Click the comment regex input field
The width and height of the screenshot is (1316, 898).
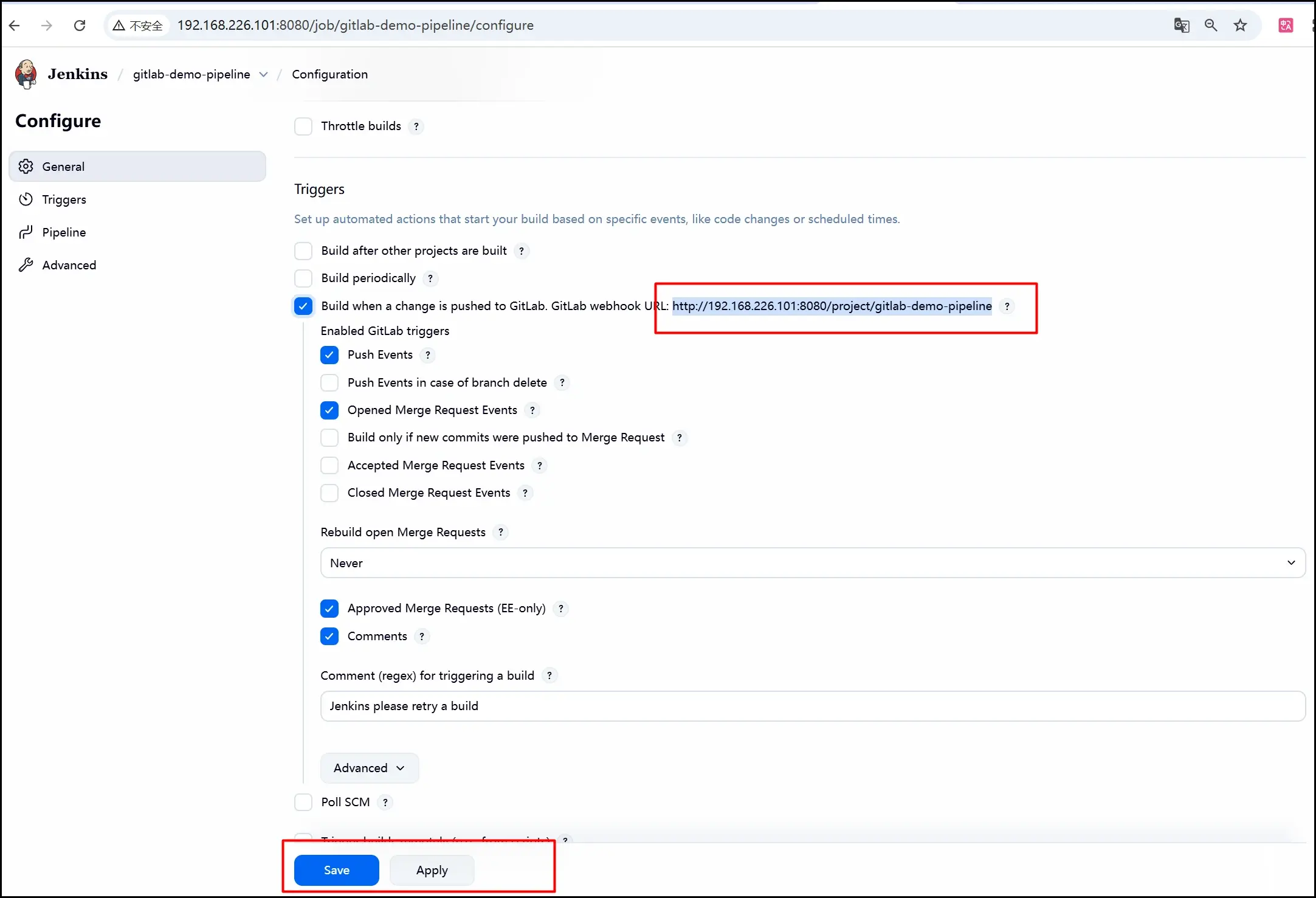click(x=812, y=706)
